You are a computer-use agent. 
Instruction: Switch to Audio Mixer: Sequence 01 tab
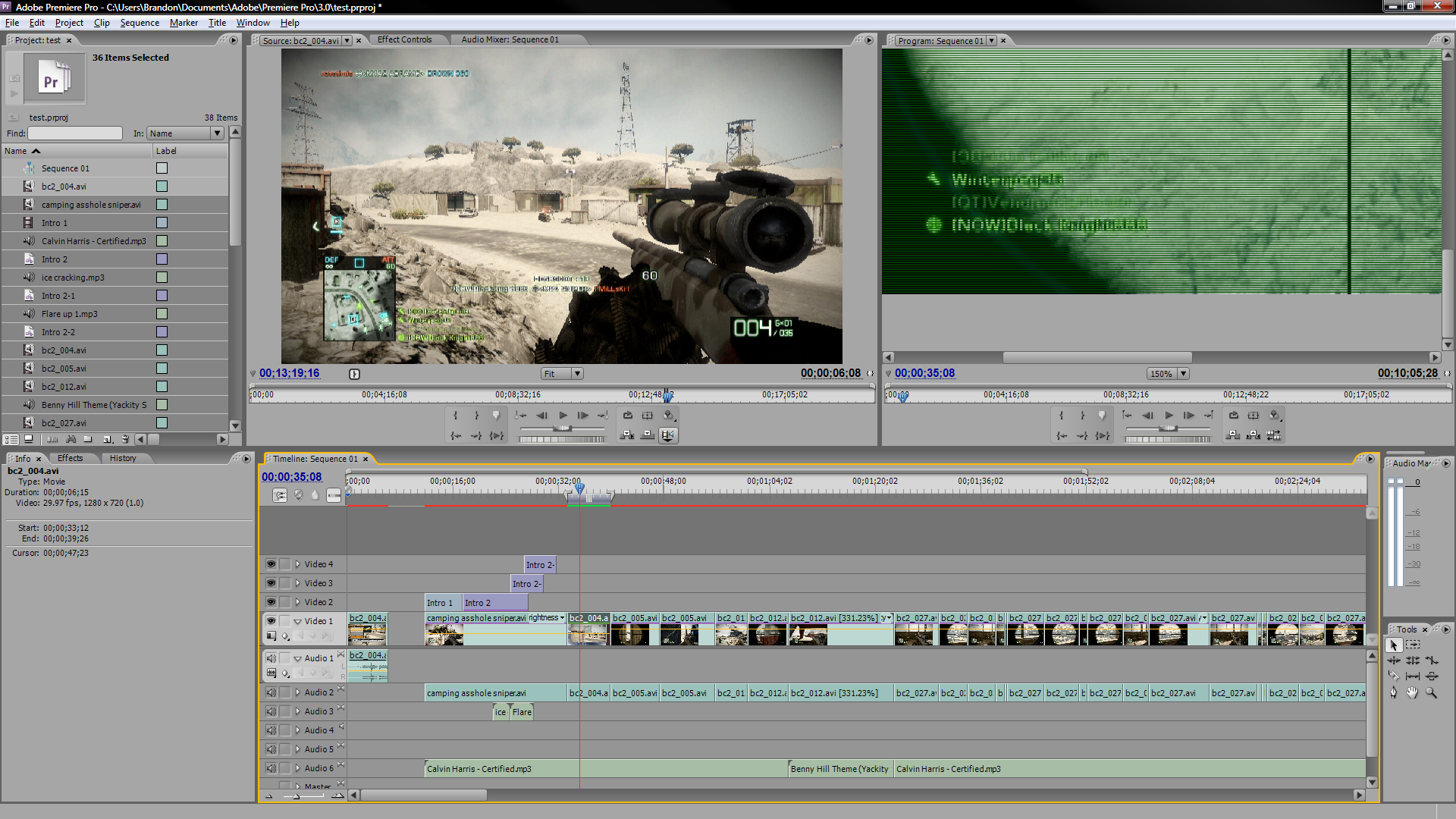point(510,40)
